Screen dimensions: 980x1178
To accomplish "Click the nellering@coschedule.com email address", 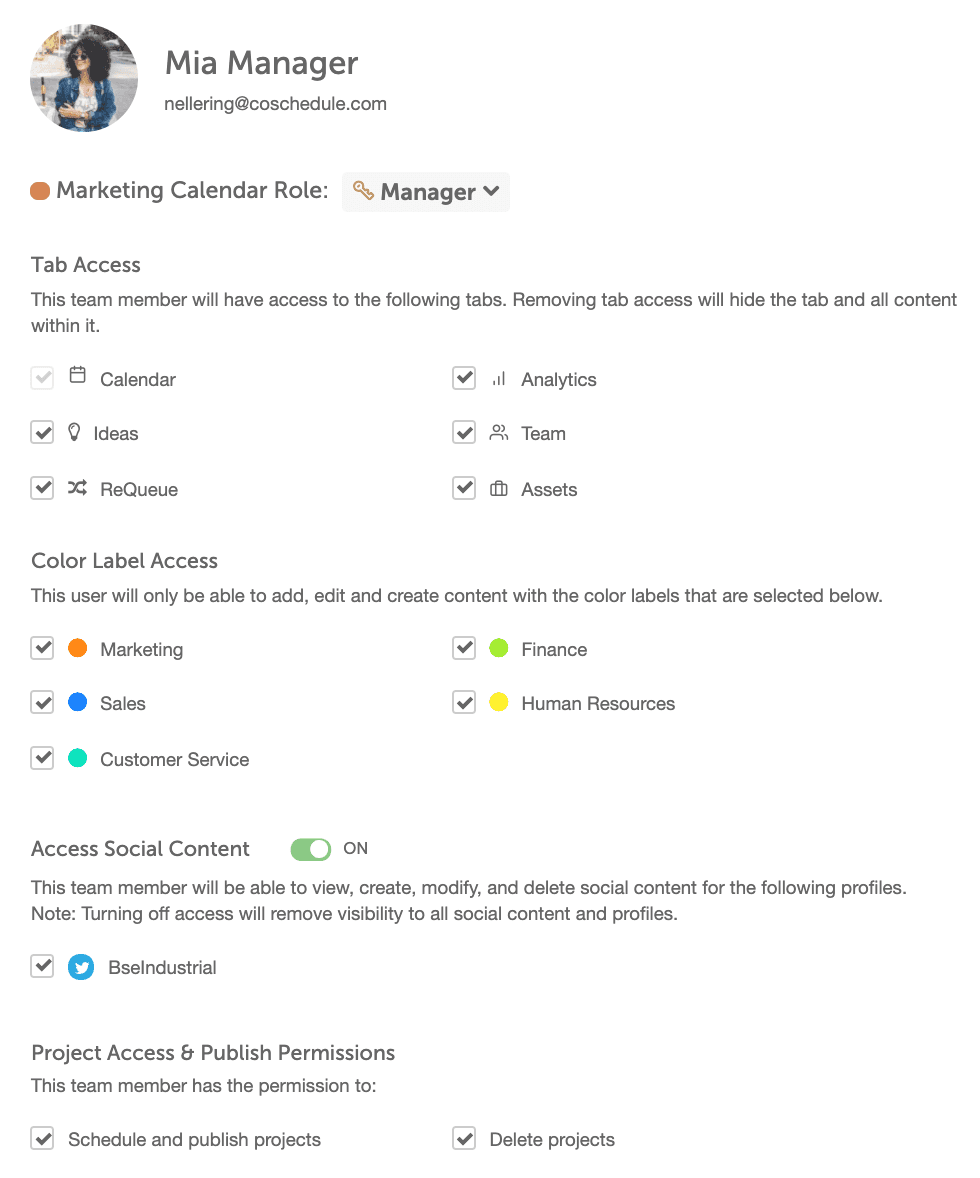I will pyautogui.click(x=275, y=104).
